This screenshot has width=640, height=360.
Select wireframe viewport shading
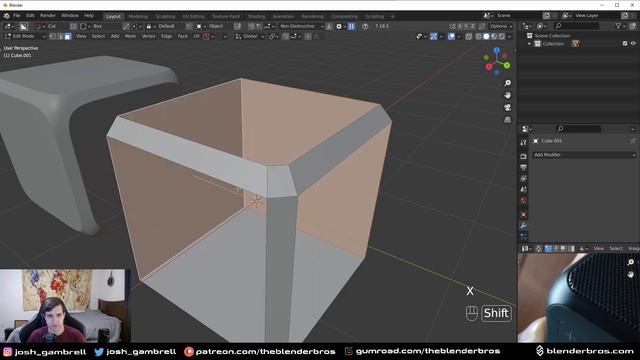(478, 36)
